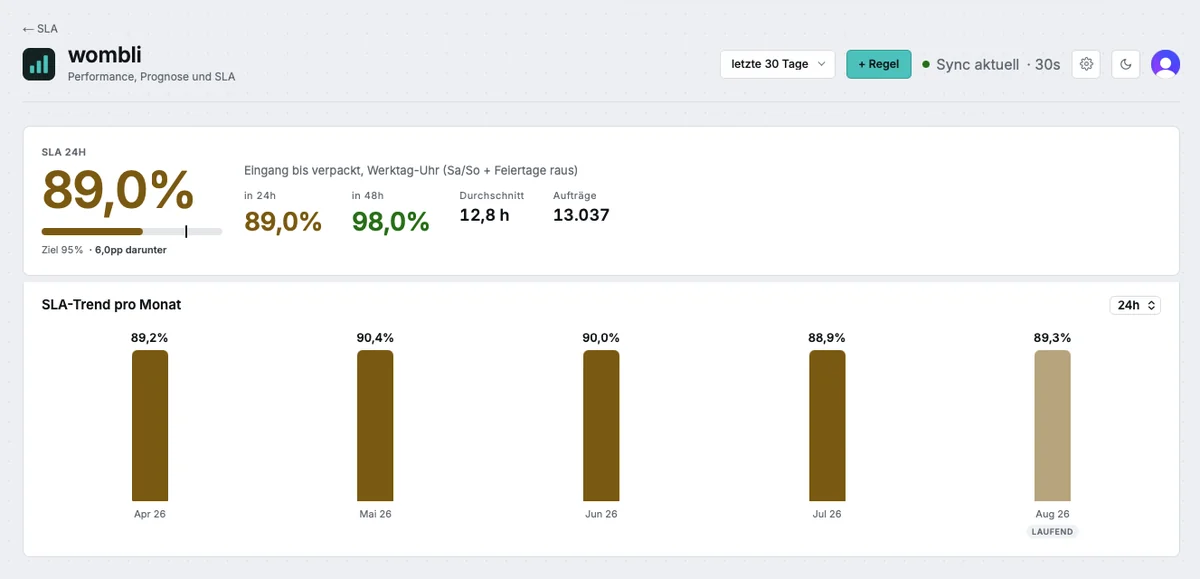Click the 'Performance, Prognose und SLA' subtitle

151,77
